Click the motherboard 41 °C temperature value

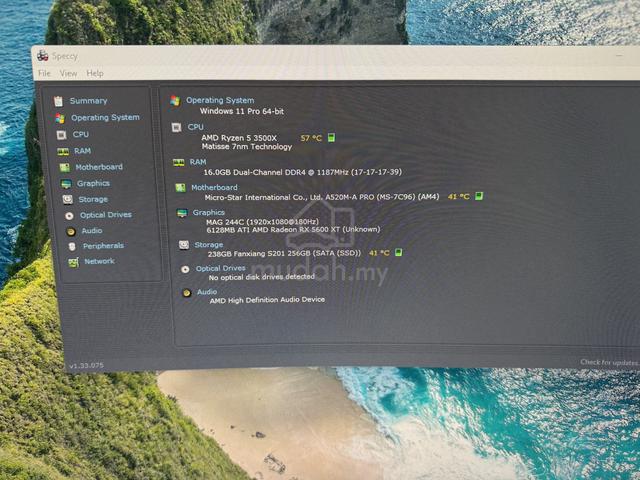pyautogui.click(x=459, y=196)
